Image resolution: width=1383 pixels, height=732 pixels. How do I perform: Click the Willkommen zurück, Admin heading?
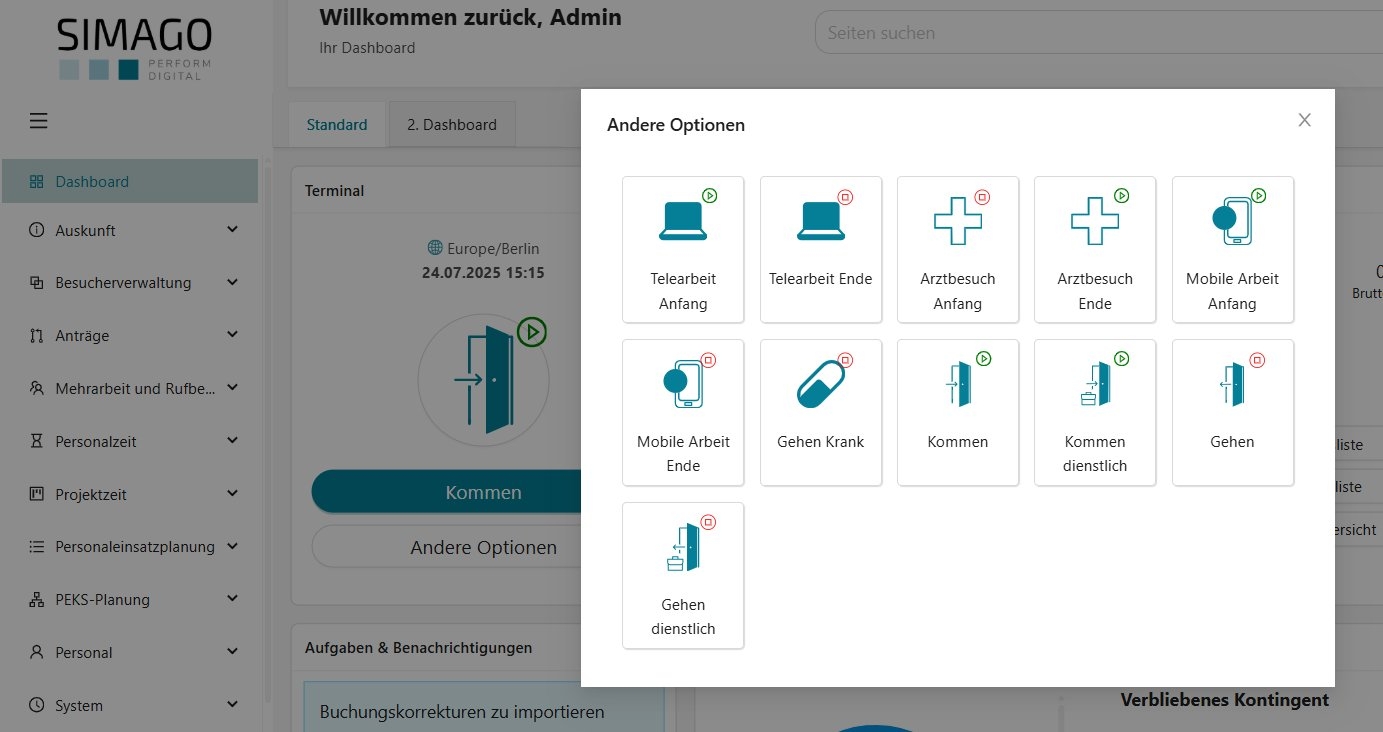point(470,17)
